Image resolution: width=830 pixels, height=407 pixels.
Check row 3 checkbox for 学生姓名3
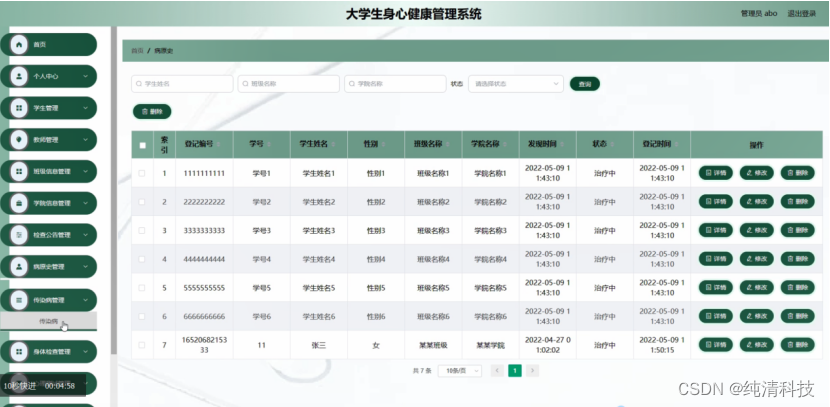click(x=142, y=230)
